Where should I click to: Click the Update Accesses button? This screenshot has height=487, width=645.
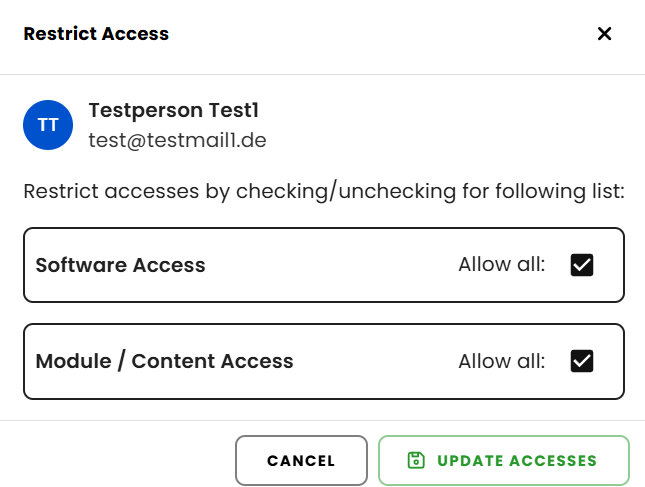[x=503, y=460]
